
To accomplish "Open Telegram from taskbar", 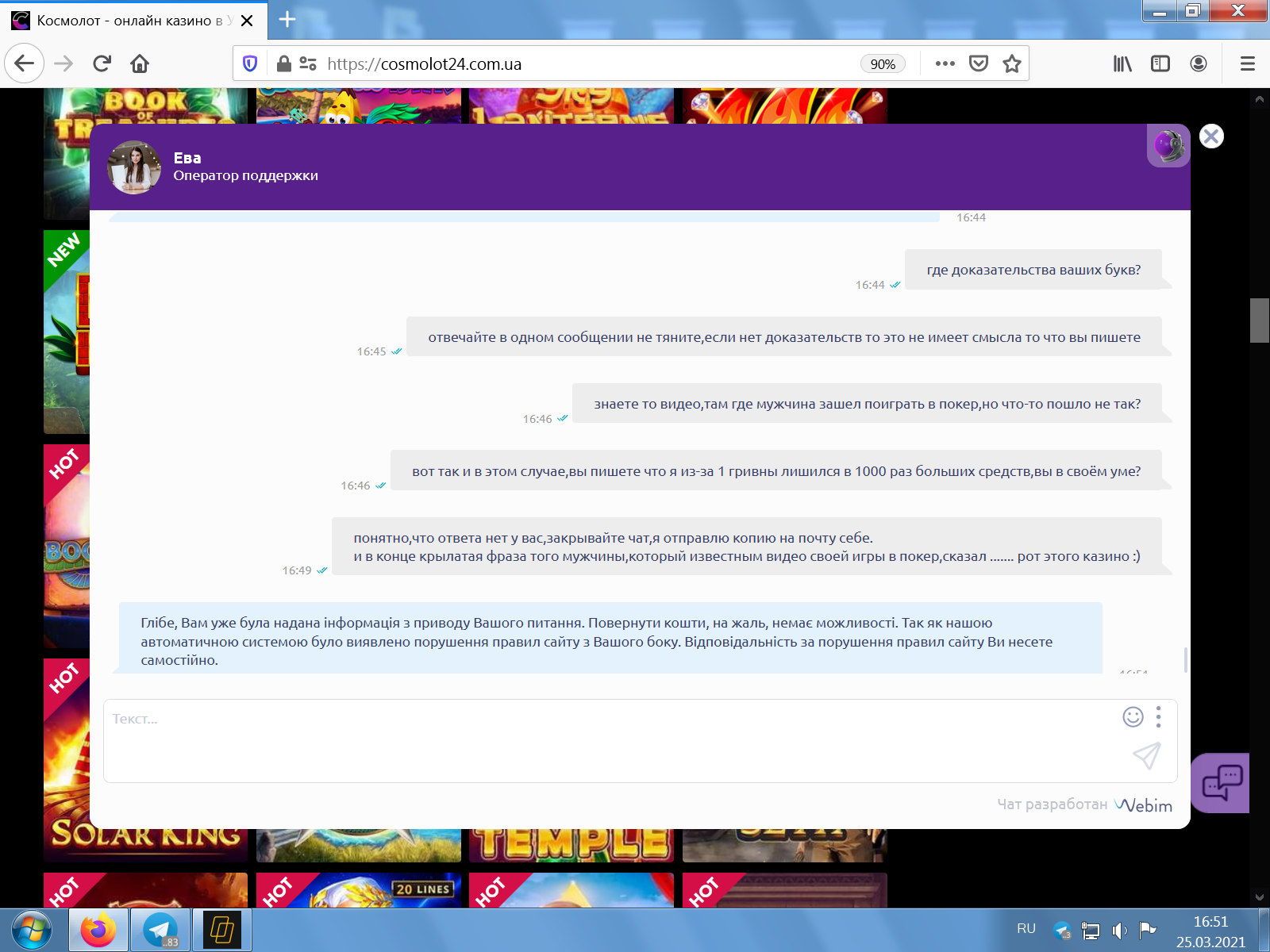I will click(x=160, y=930).
